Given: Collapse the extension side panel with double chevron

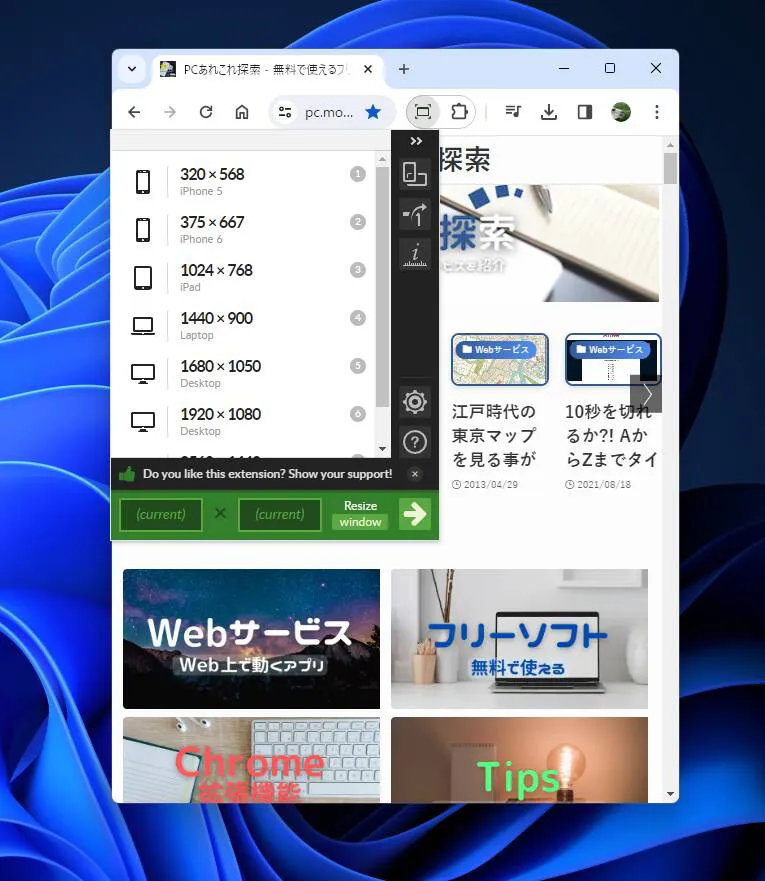Looking at the screenshot, I should pos(416,141).
